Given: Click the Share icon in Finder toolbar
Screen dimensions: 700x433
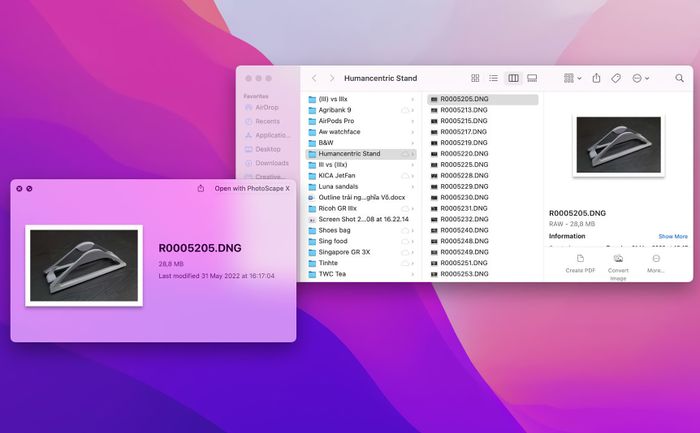Looking at the screenshot, I should point(596,78).
